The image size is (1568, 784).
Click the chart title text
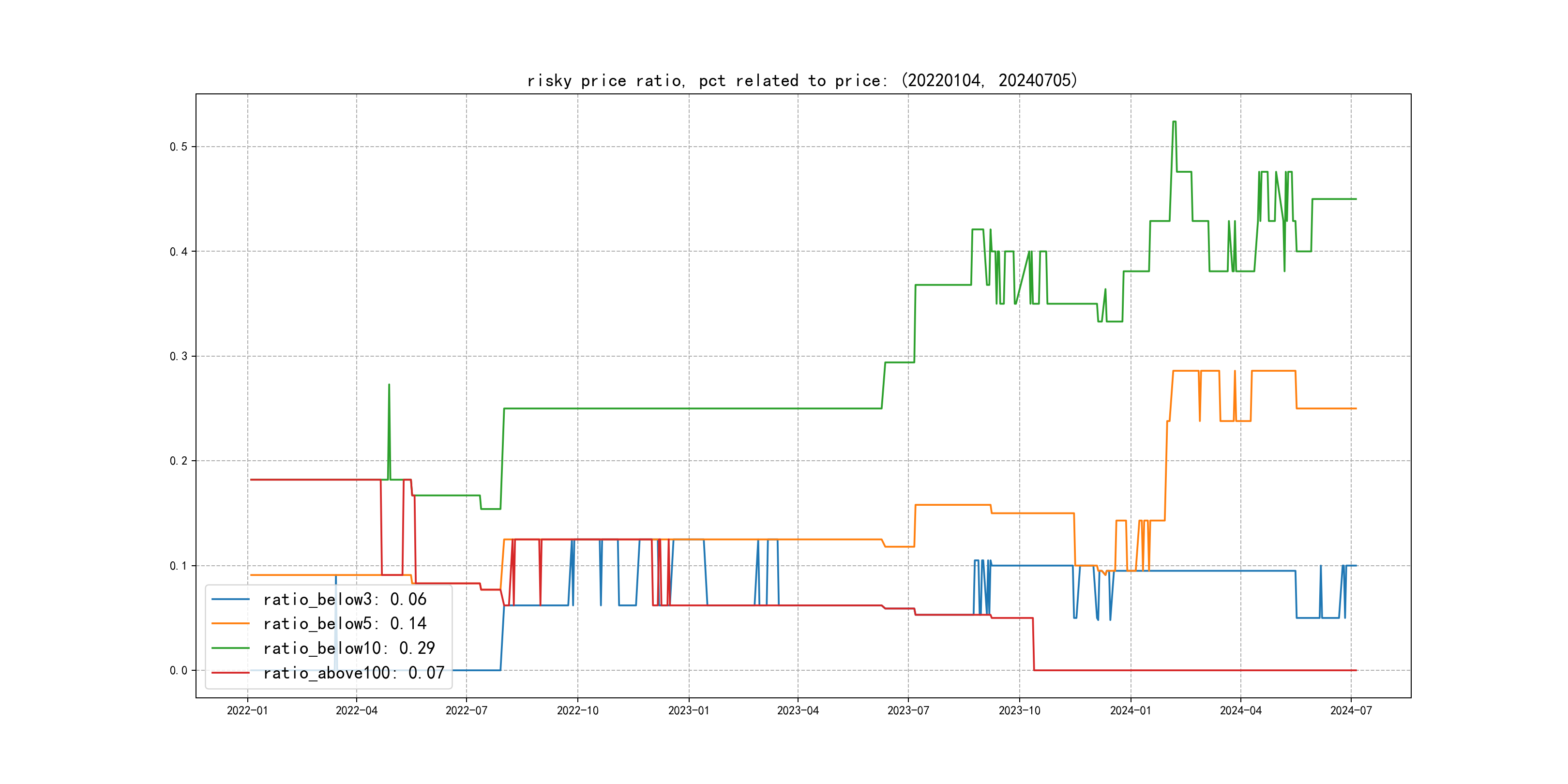click(x=801, y=80)
